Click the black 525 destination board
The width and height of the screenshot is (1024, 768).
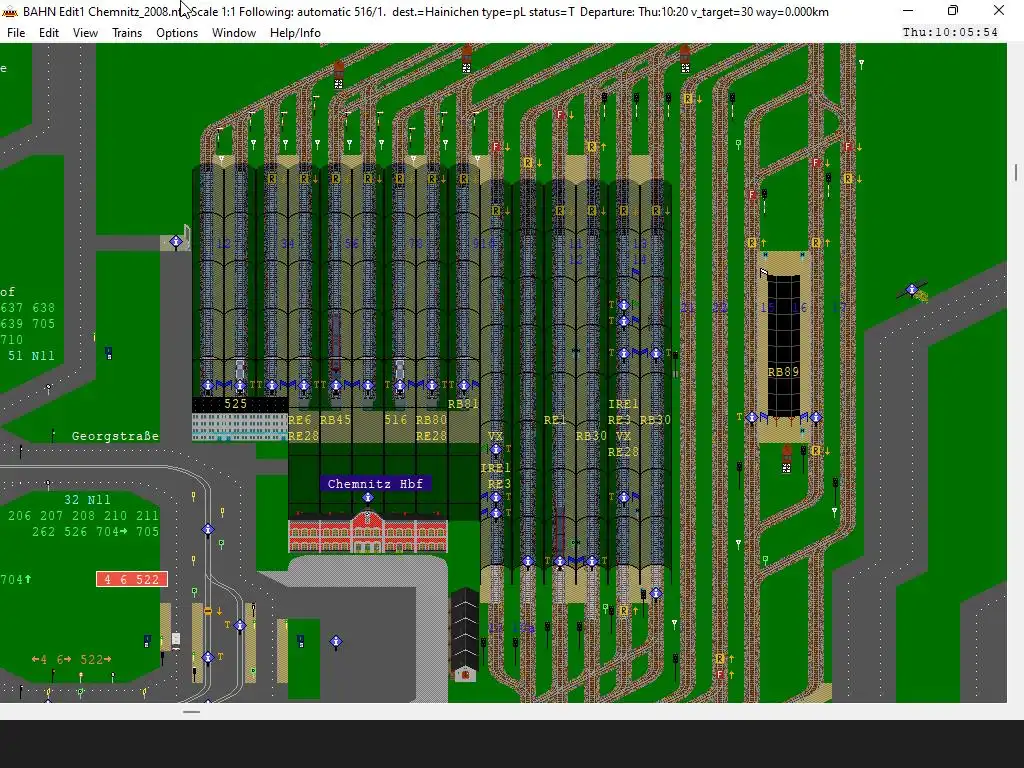coord(240,404)
